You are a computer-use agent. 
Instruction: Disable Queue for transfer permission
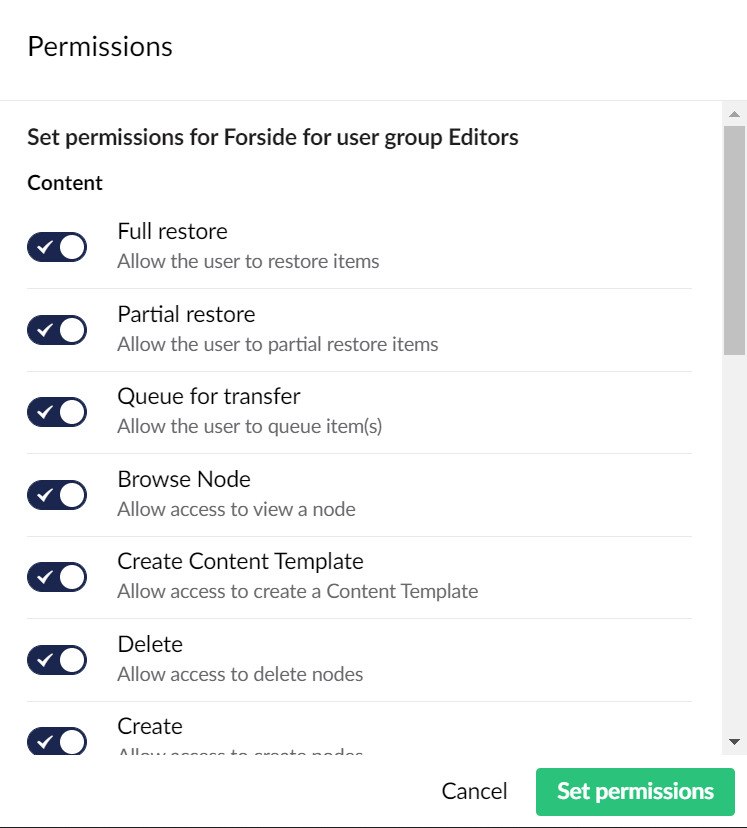56,411
